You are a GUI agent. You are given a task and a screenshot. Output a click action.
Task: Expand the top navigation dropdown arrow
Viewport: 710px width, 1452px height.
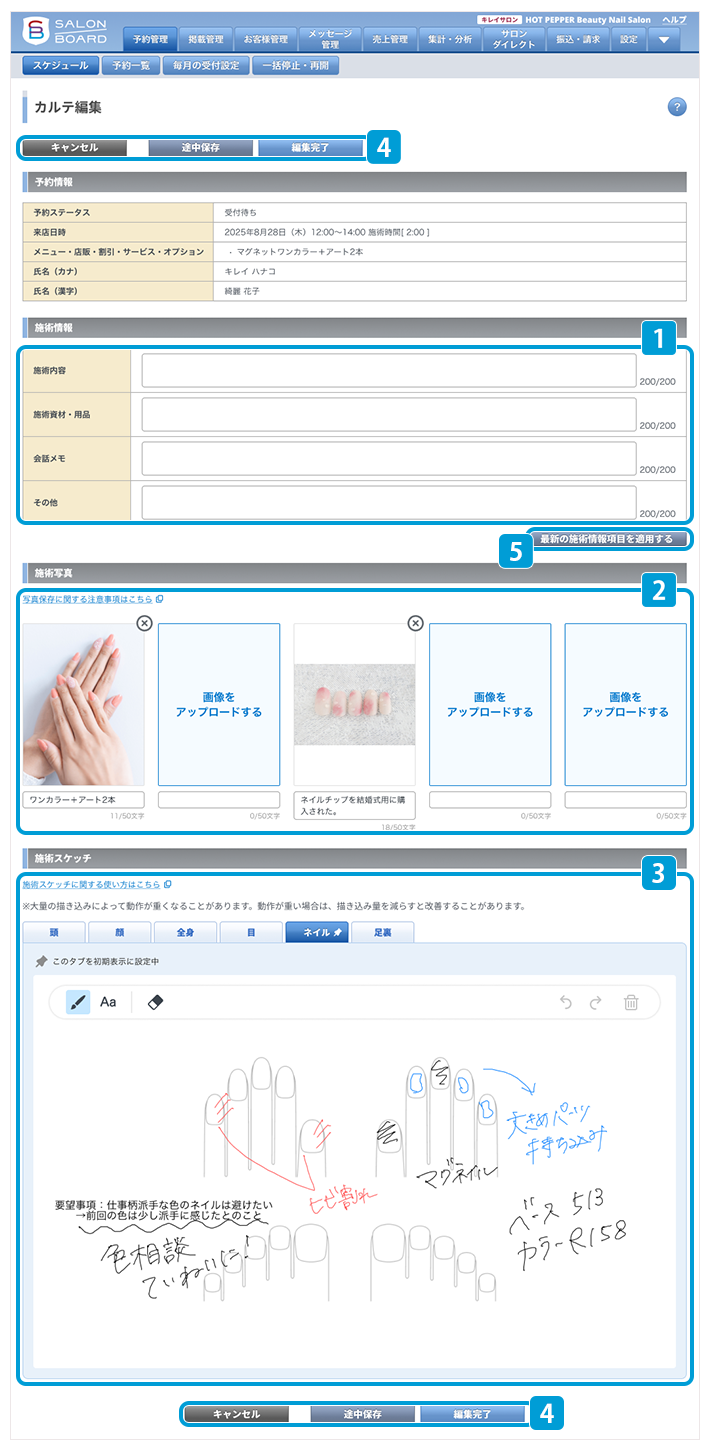coord(664,40)
